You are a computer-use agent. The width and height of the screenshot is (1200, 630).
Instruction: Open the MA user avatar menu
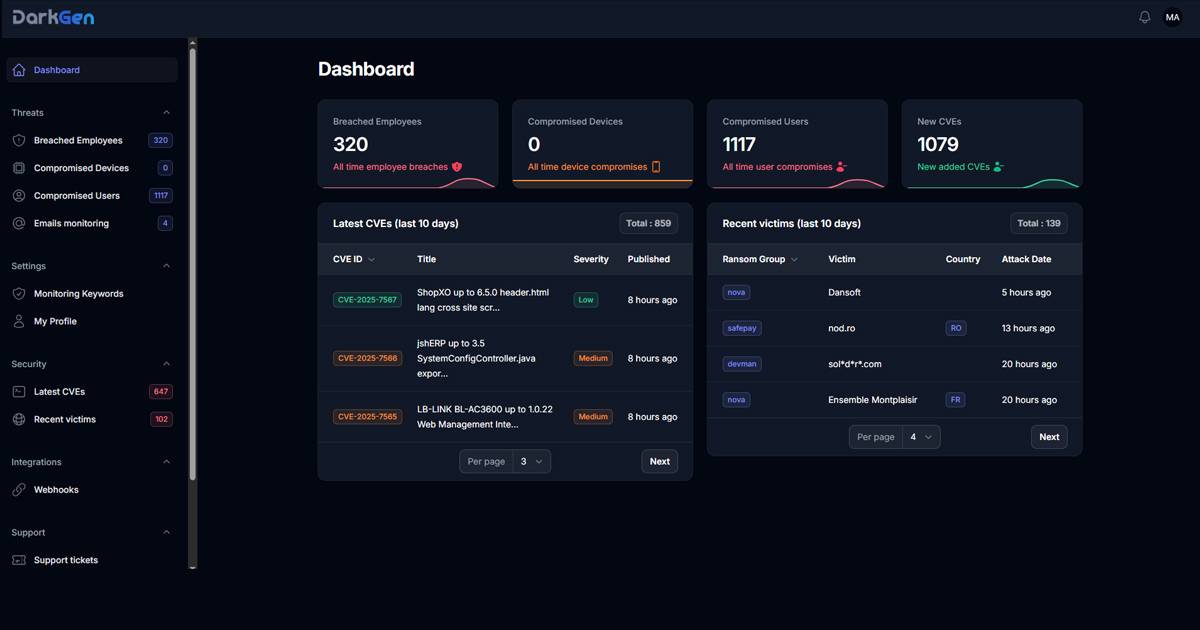pyautogui.click(x=1172, y=17)
